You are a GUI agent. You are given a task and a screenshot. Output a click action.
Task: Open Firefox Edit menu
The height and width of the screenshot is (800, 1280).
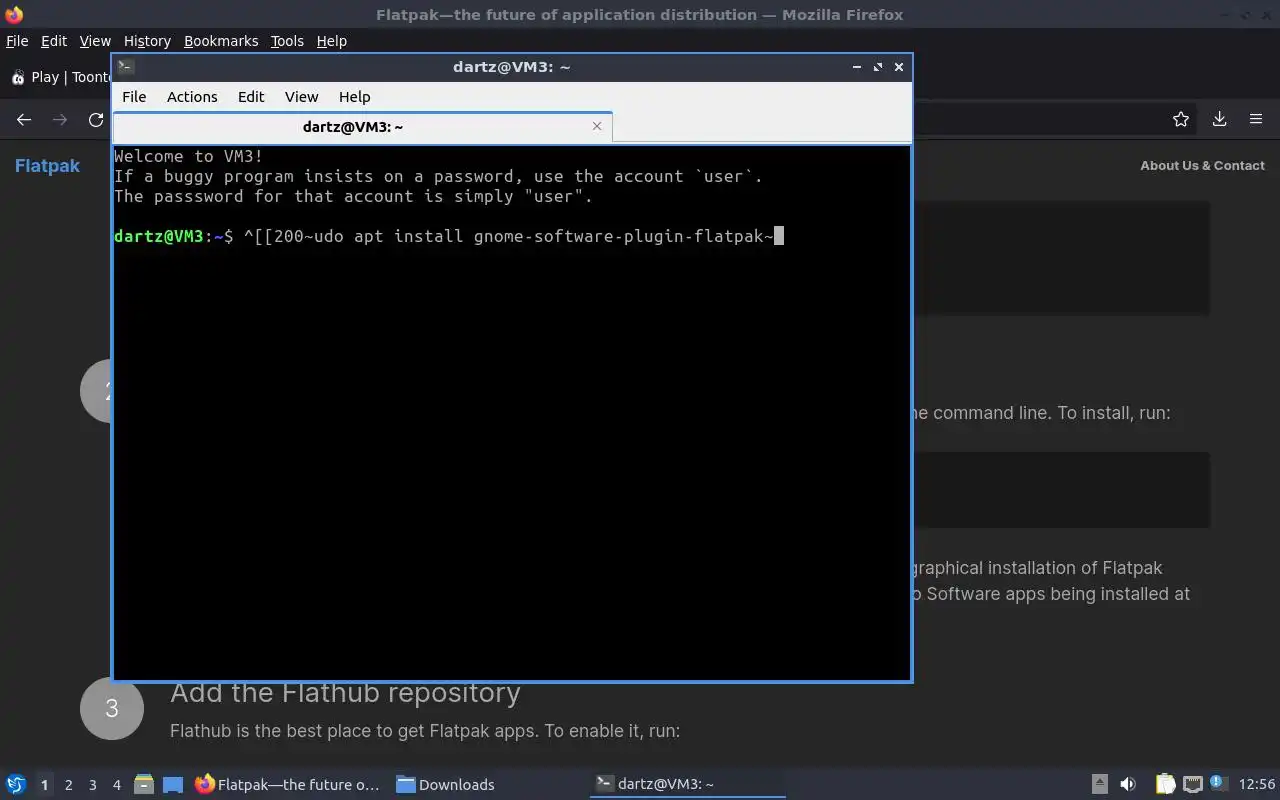(x=54, y=41)
